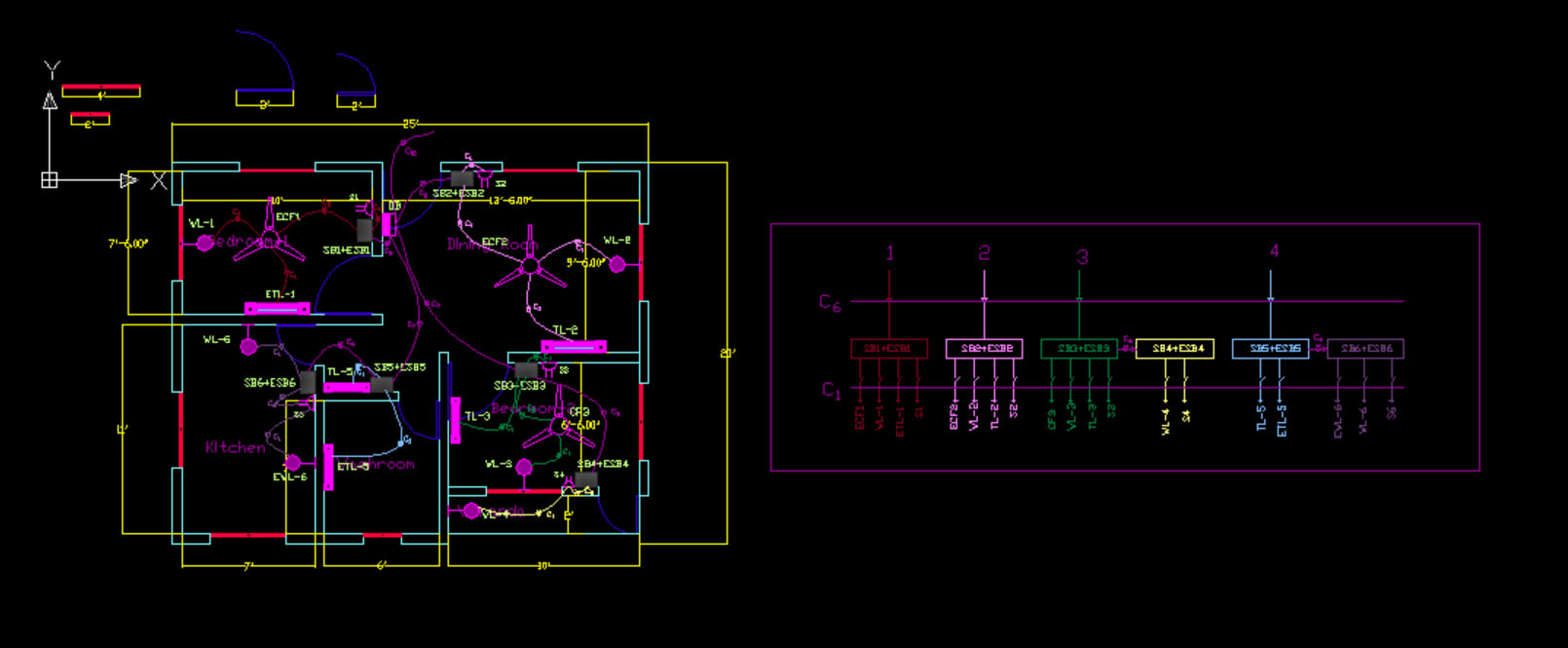Image resolution: width=1568 pixels, height=648 pixels.
Task: Select the Dining Room label
Action: [x=493, y=245]
